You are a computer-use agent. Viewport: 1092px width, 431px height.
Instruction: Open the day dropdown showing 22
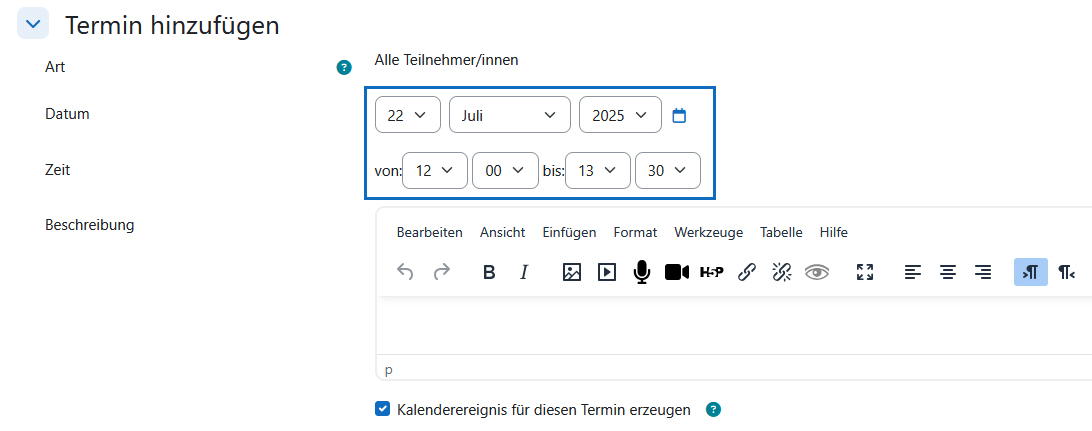pyautogui.click(x=408, y=115)
